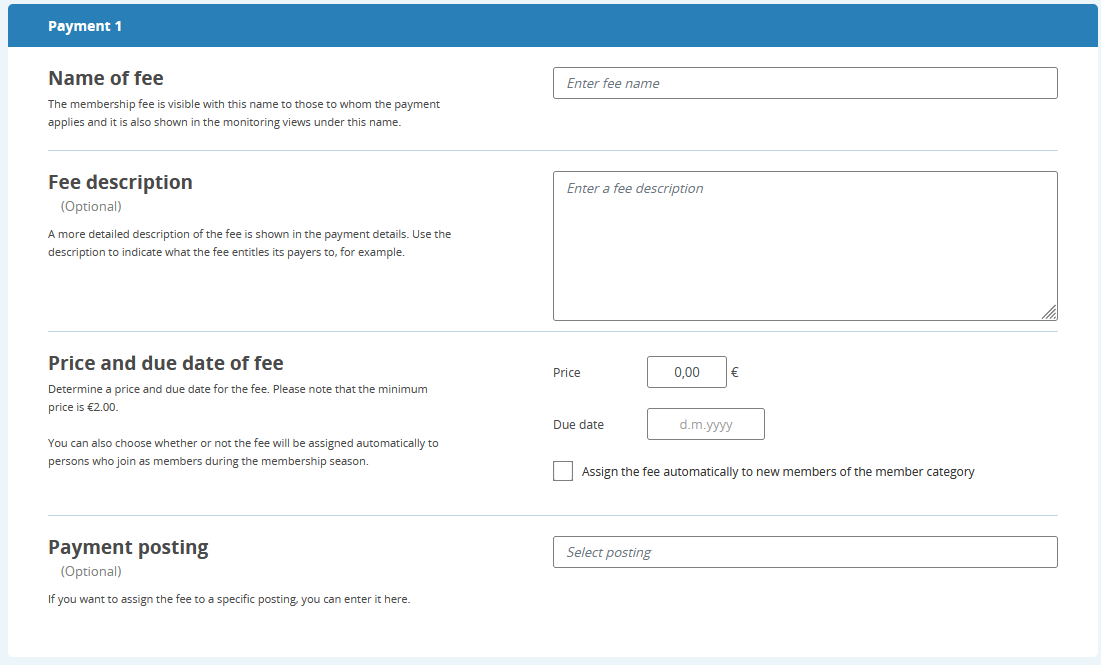
Task: Click the Price and due date of fee heading
Action: [x=166, y=363]
